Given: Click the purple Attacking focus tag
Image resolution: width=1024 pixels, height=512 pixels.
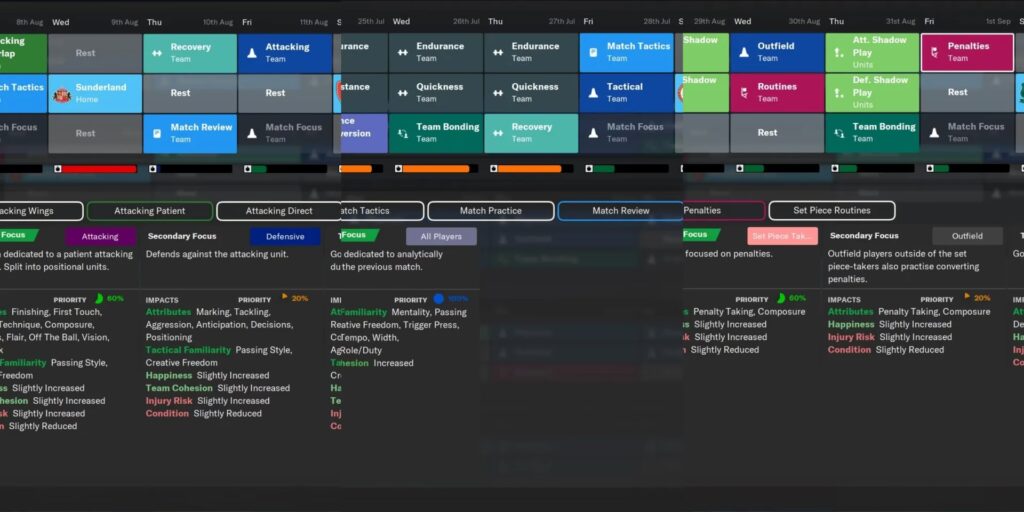Looking at the screenshot, I should [100, 237].
